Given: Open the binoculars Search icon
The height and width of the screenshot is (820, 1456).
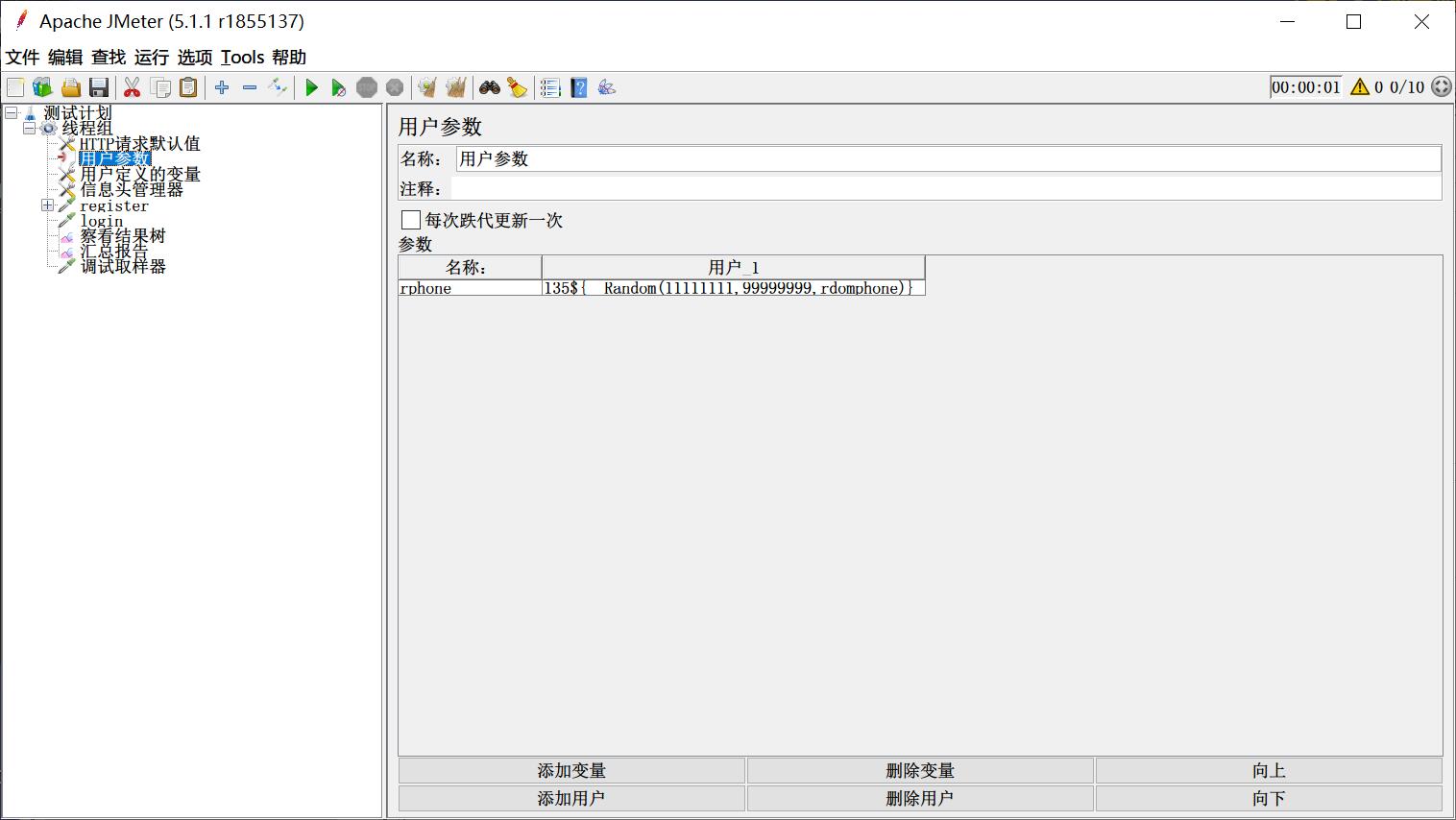Looking at the screenshot, I should (490, 88).
